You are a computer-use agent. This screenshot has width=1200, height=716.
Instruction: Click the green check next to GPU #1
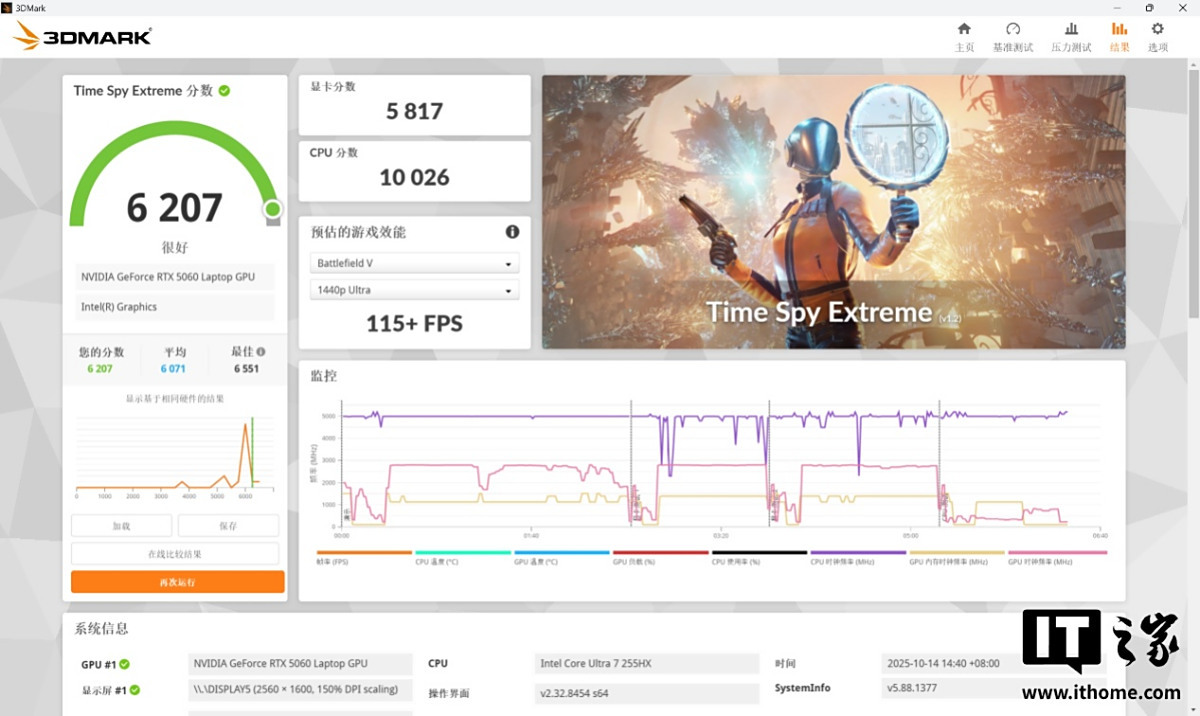tap(125, 664)
